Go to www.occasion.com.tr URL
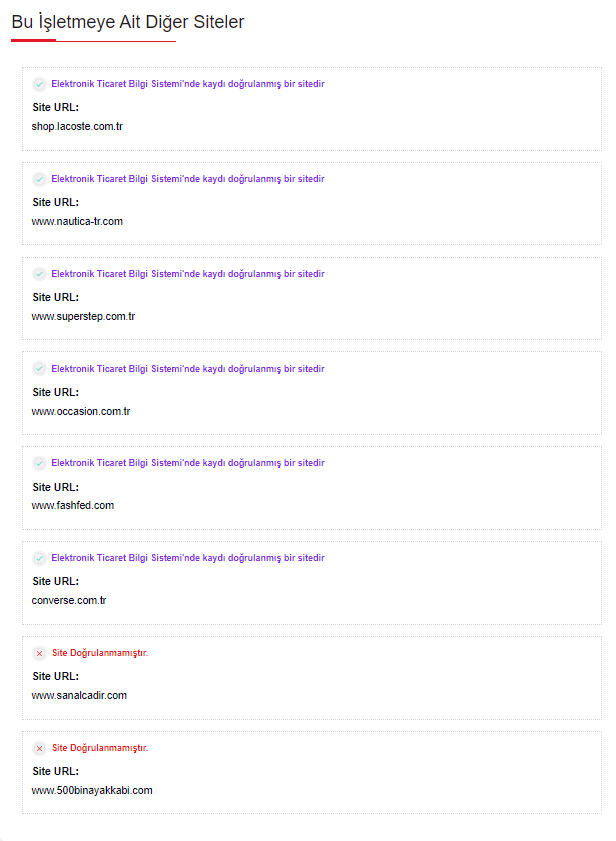 click(81, 411)
